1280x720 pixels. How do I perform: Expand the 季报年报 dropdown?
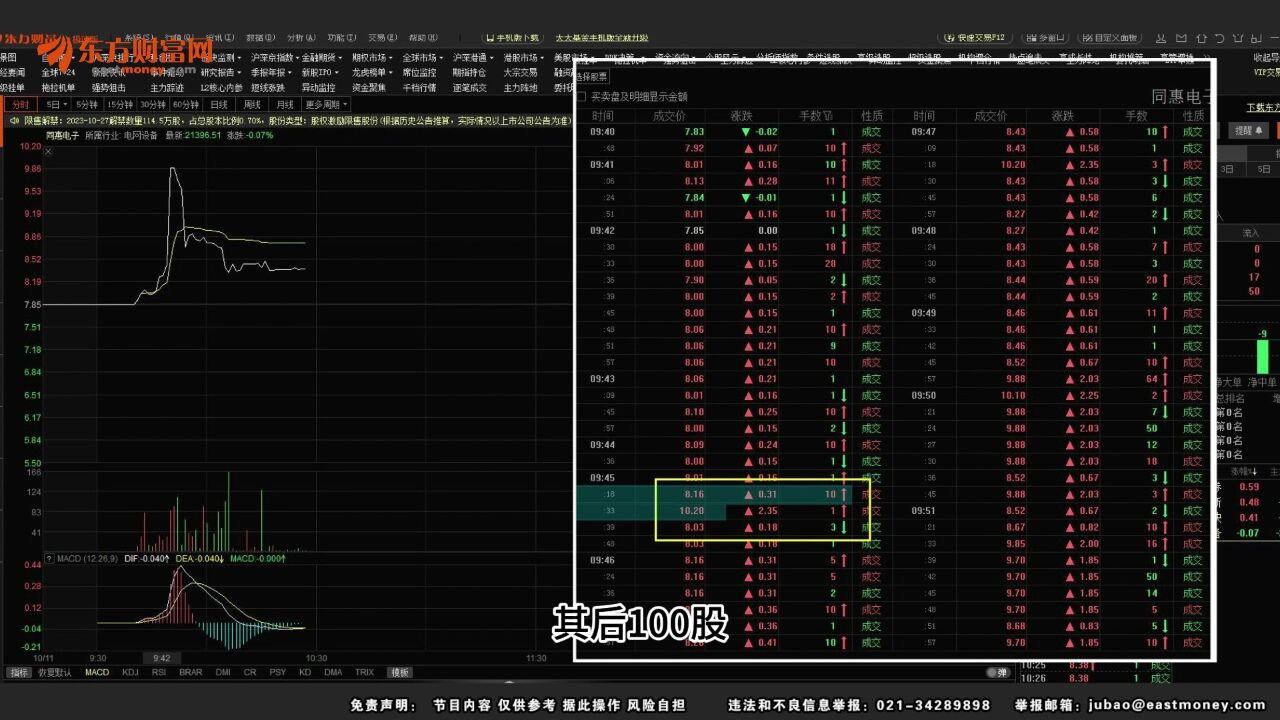click(273, 72)
